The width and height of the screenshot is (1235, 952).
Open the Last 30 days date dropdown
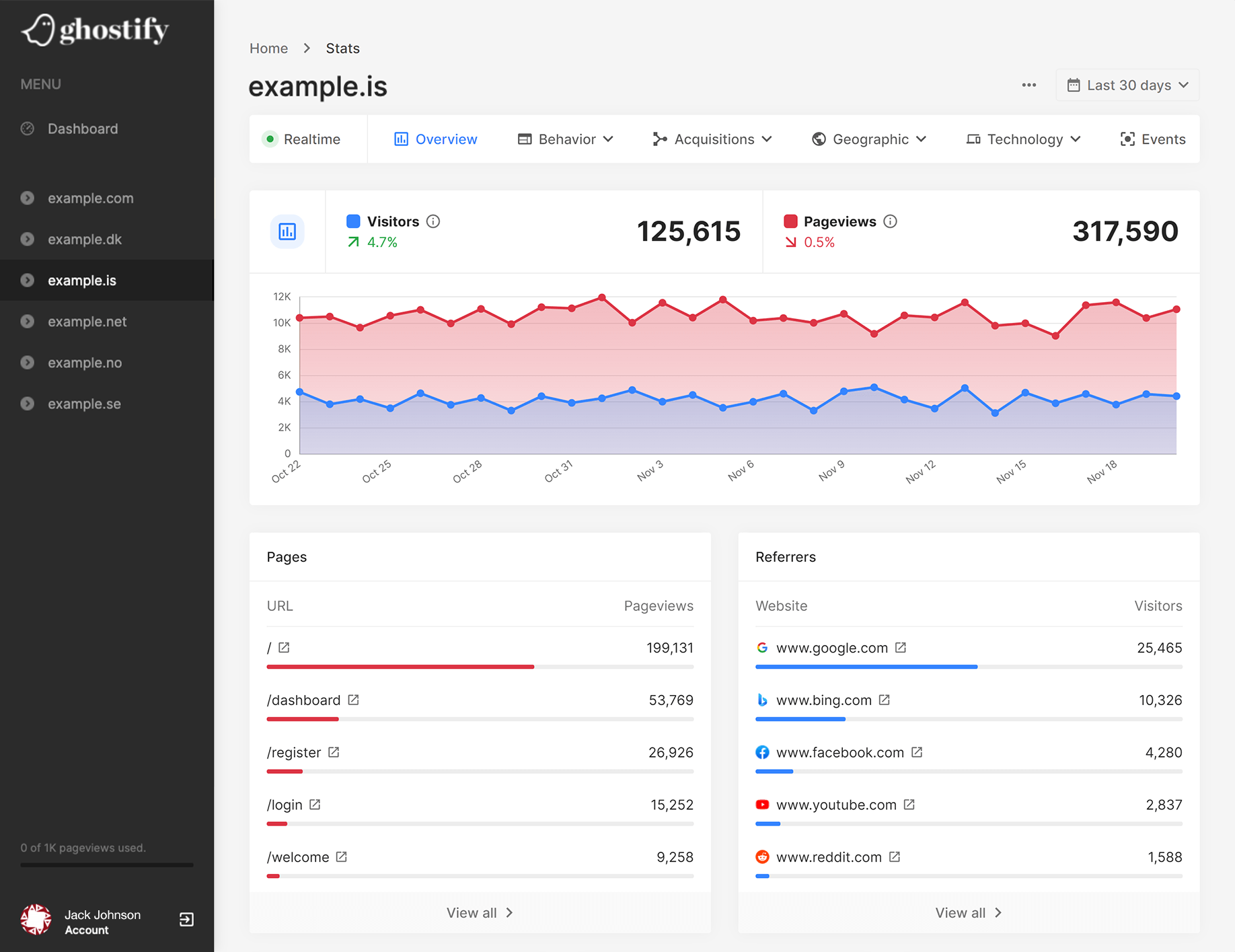pyautogui.click(x=1127, y=85)
